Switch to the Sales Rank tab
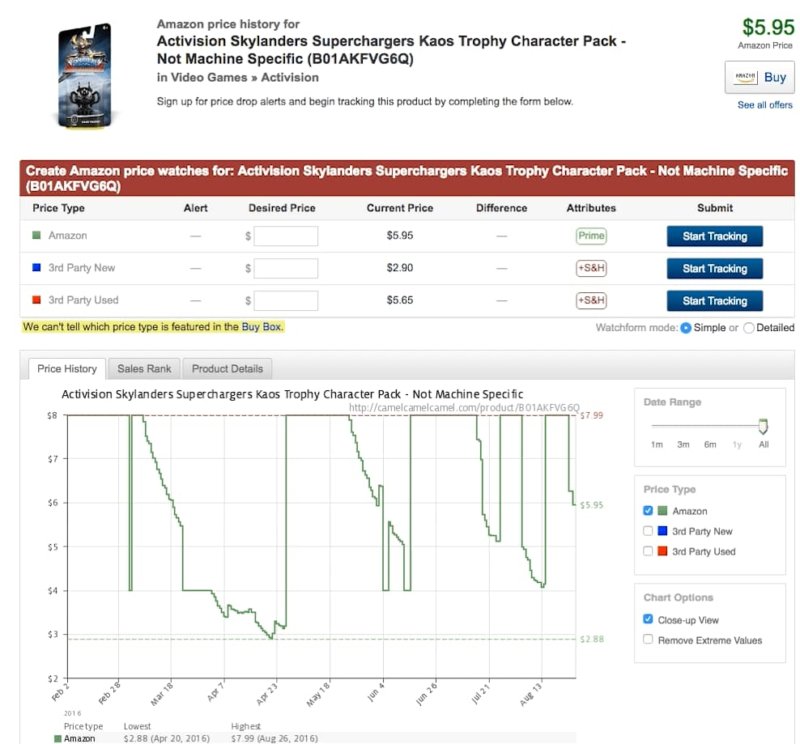 (x=144, y=369)
